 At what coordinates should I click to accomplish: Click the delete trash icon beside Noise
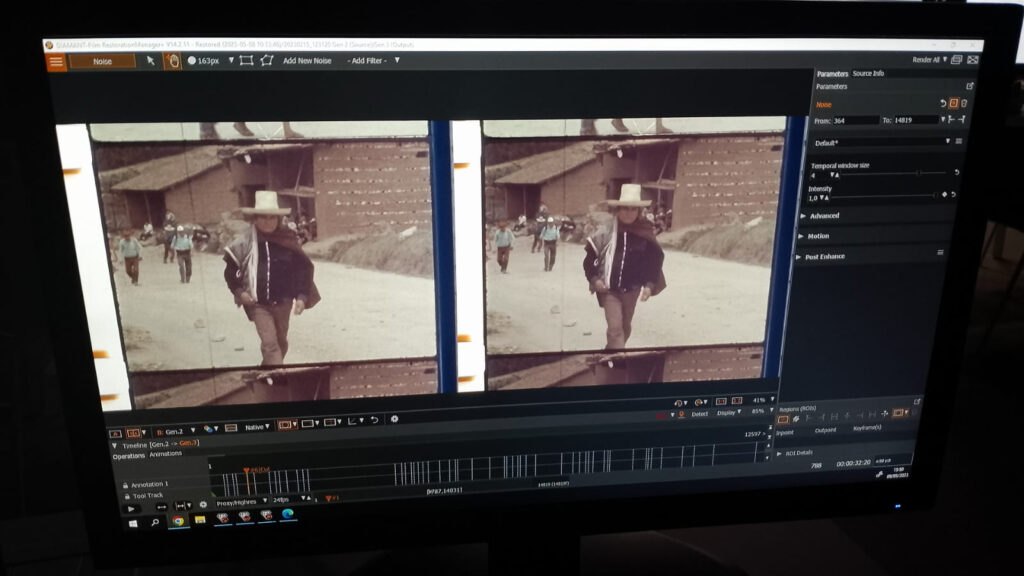[964, 103]
